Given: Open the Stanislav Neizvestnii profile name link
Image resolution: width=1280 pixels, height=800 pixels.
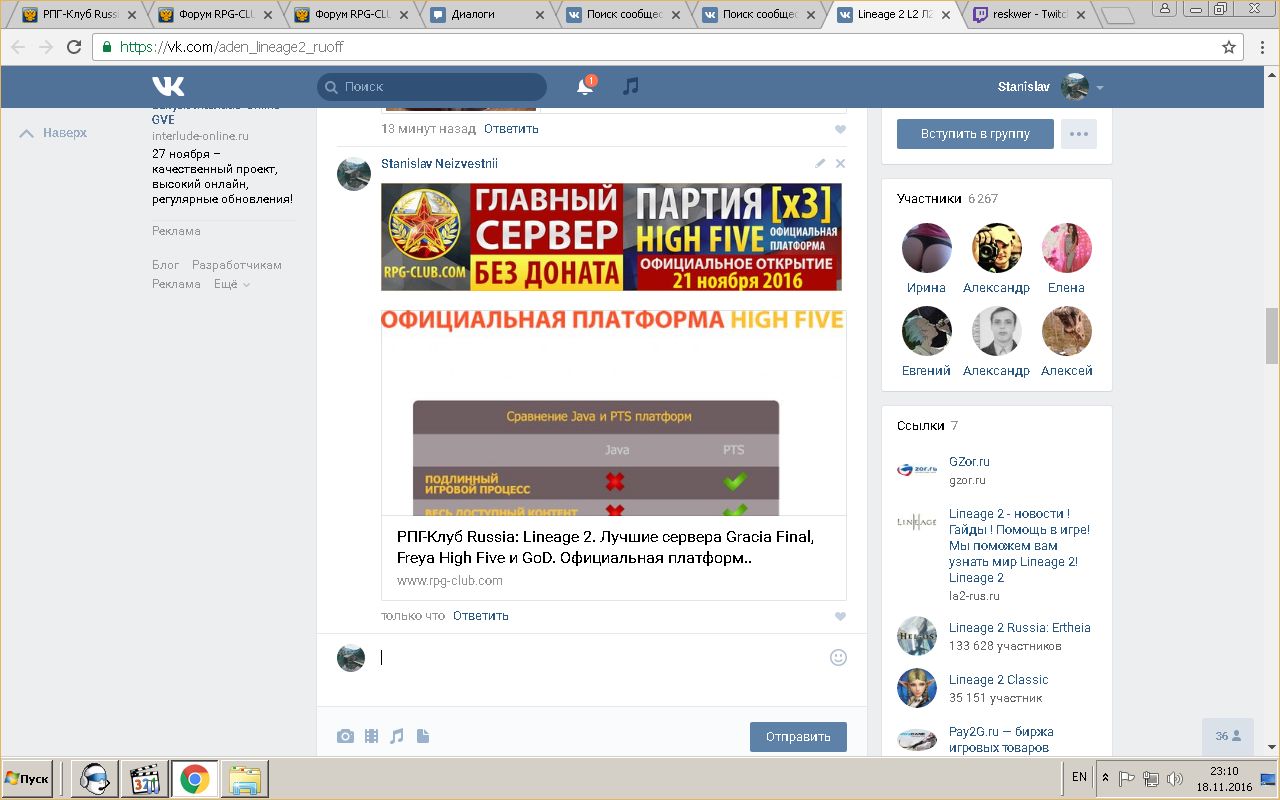Looking at the screenshot, I should point(439,164).
